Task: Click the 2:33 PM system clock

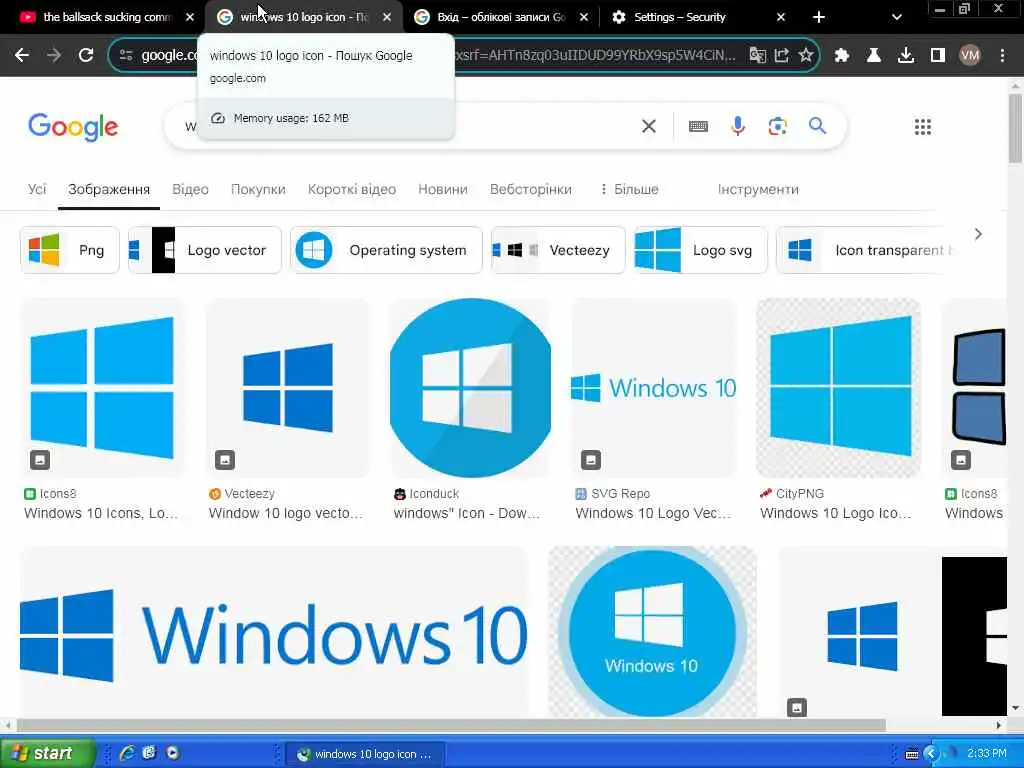Action: (987, 754)
